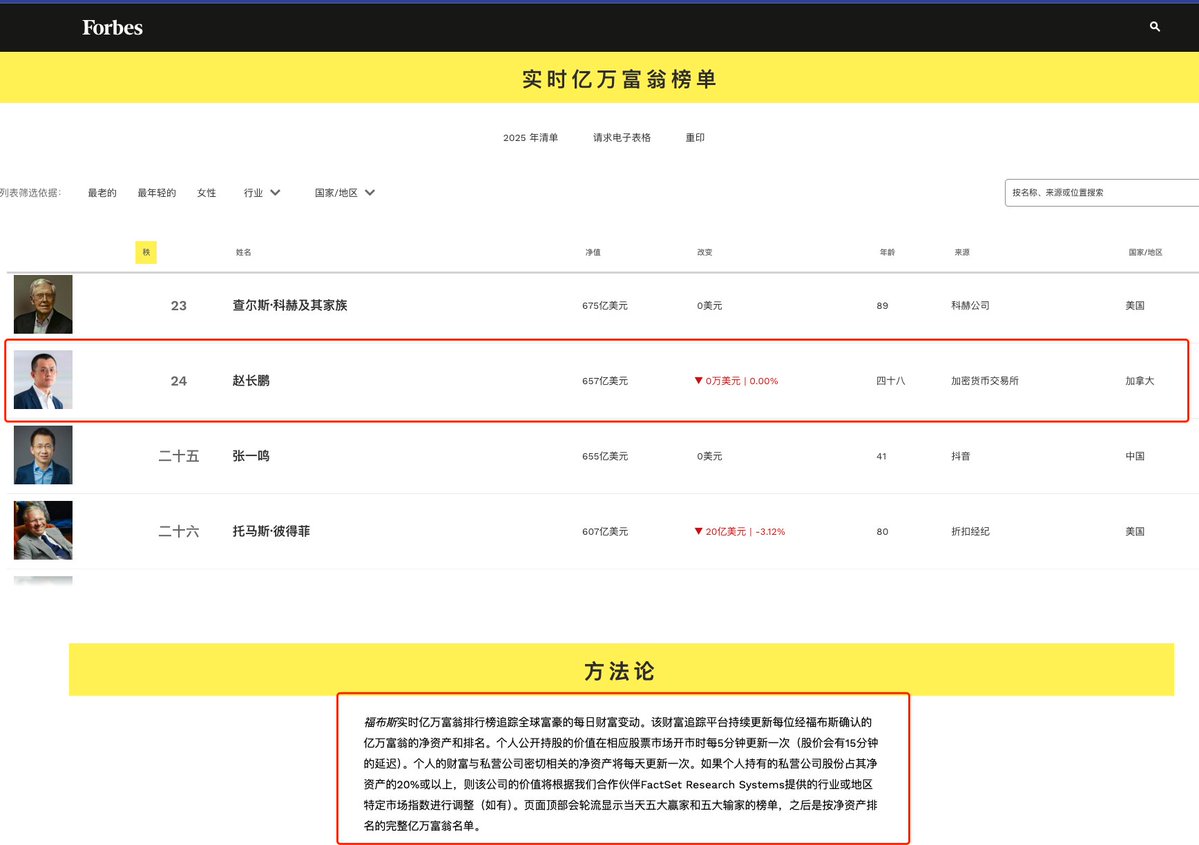Click net worth 655亿美元
The width and height of the screenshot is (1199, 845).
coord(605,457)
